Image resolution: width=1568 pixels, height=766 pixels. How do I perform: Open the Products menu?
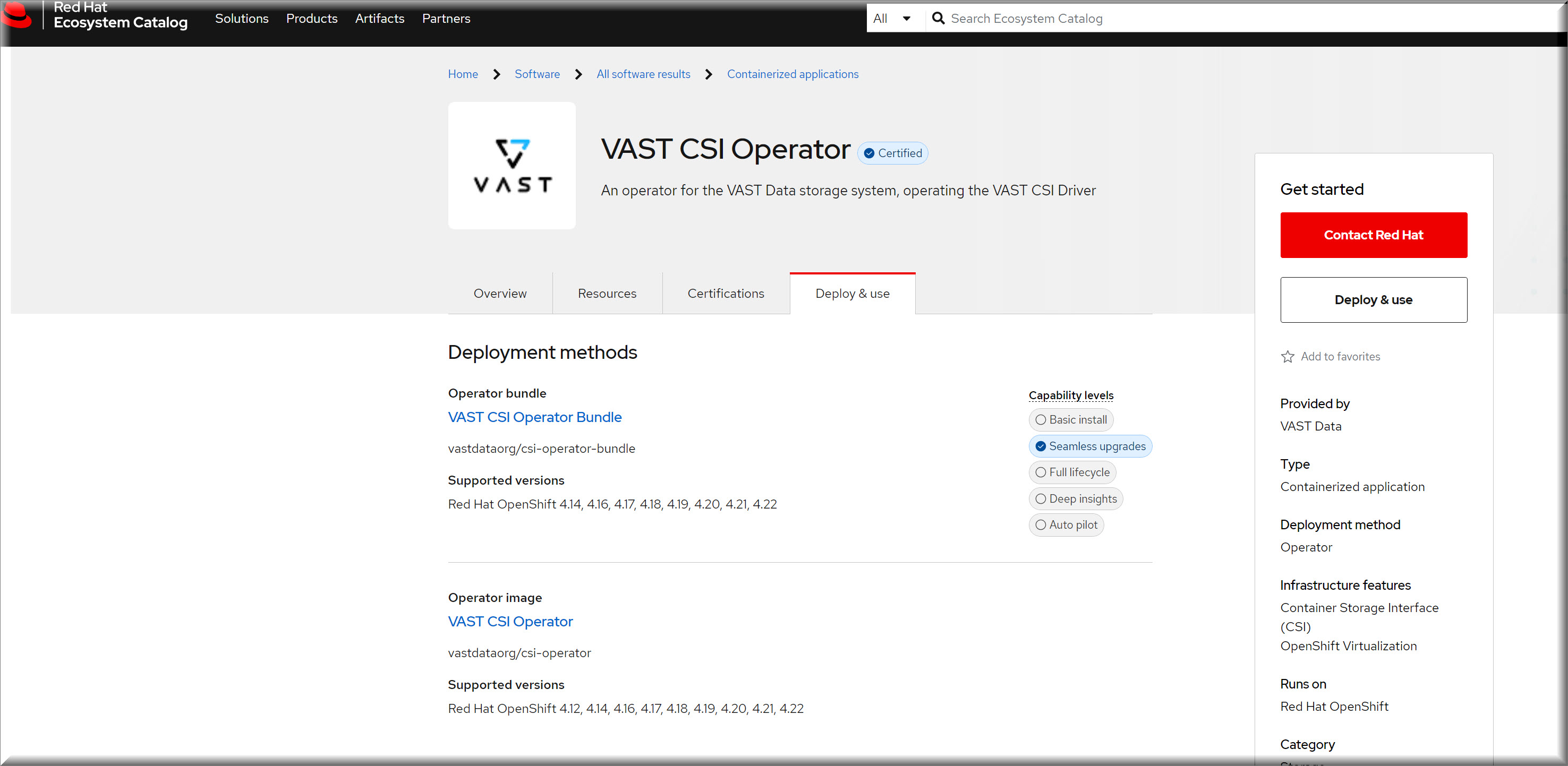(x=312, y=19)
